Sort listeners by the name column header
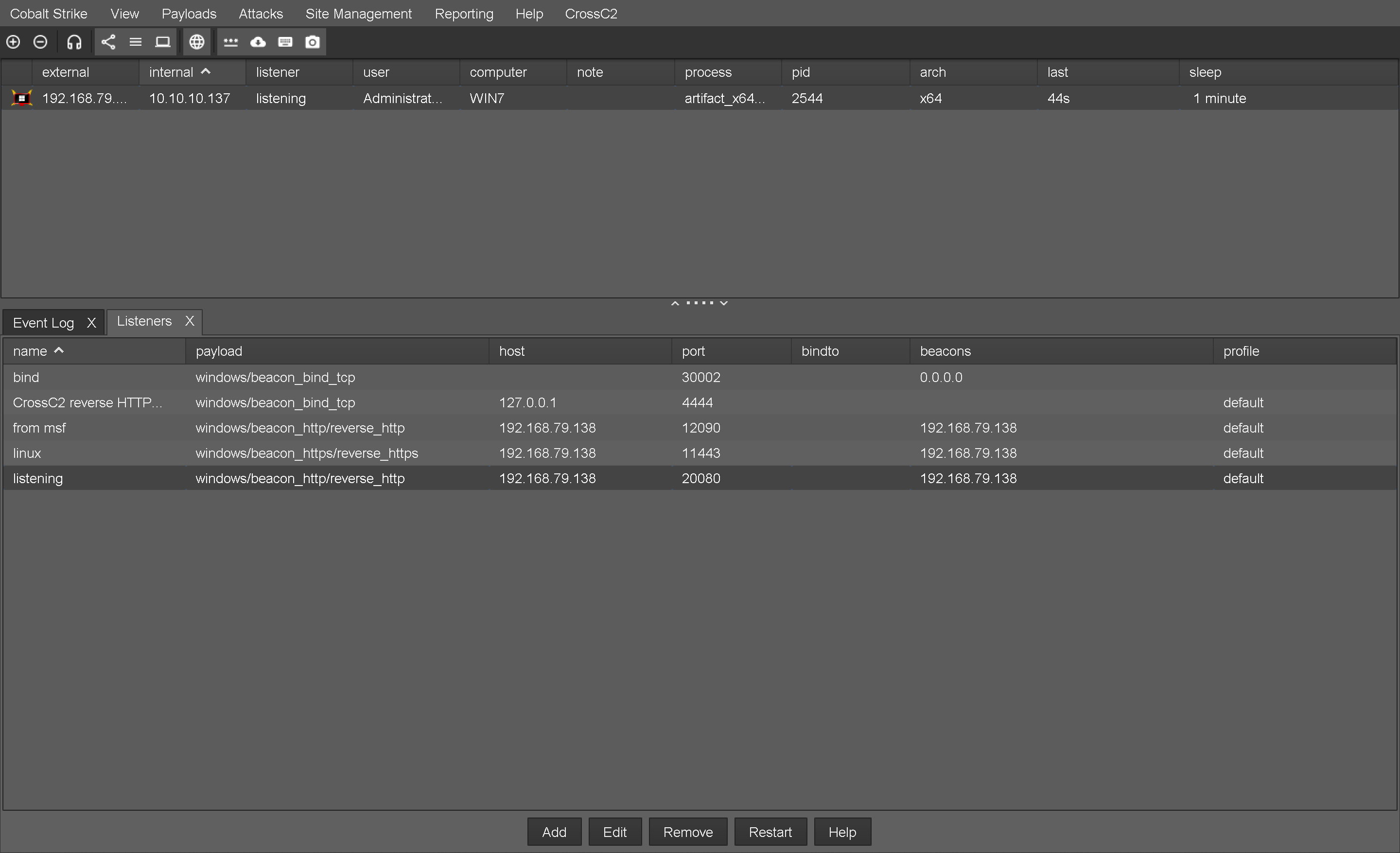Viewport: 1400px width, 853px height. point(30,351)
